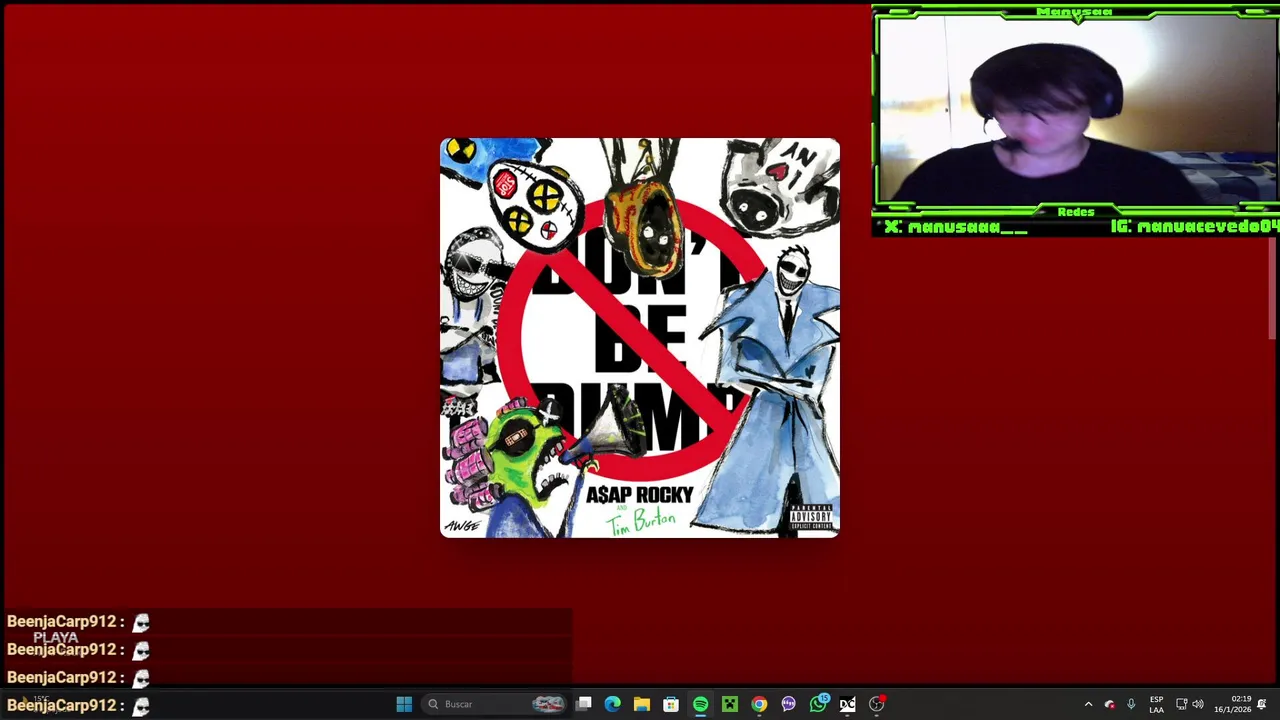Open OBS Studio from the taskbar
This screenshot has width=1280, height=720.
pos(877,704)
